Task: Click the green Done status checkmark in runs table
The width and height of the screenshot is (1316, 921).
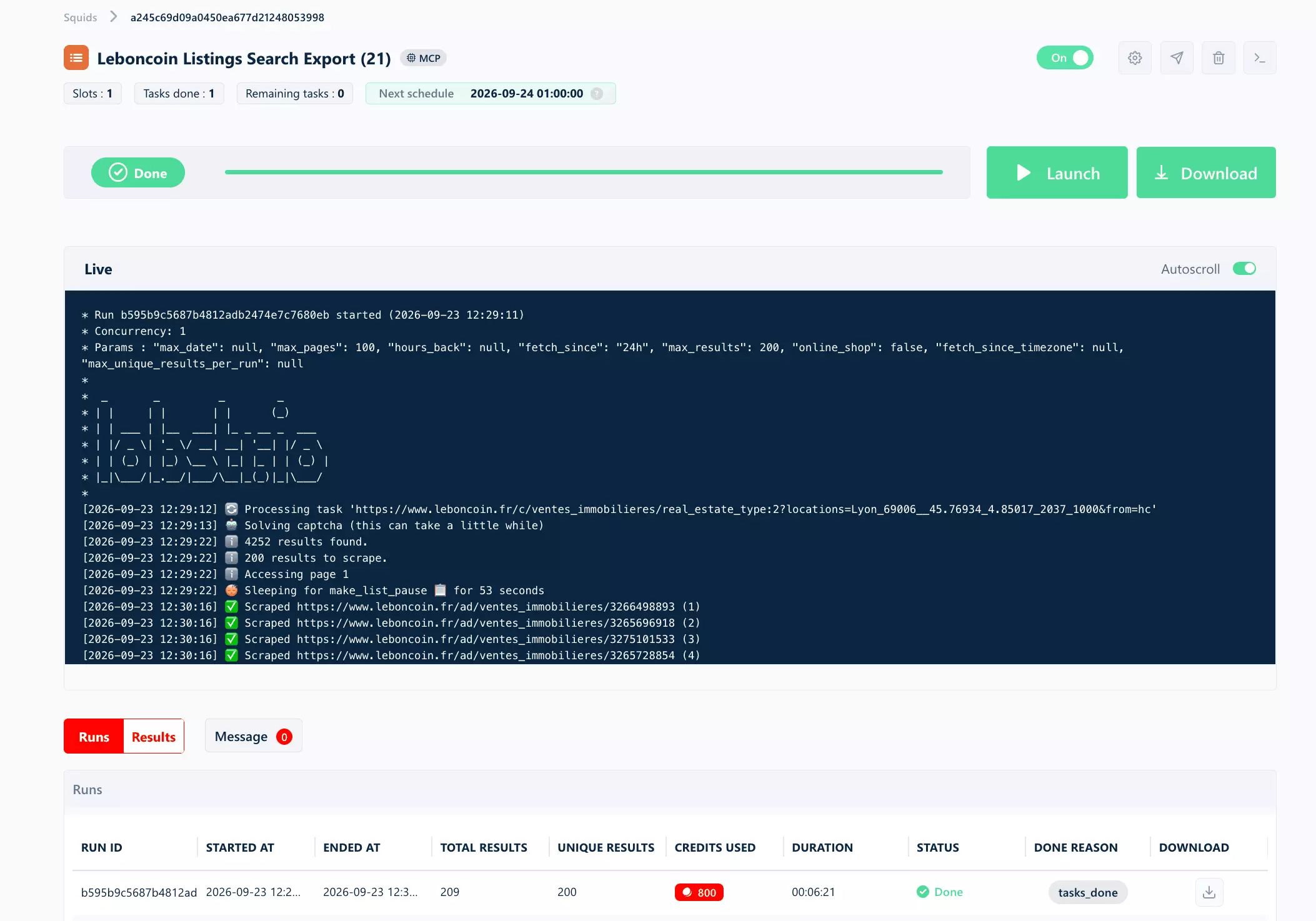Action: tap(923, 892)
